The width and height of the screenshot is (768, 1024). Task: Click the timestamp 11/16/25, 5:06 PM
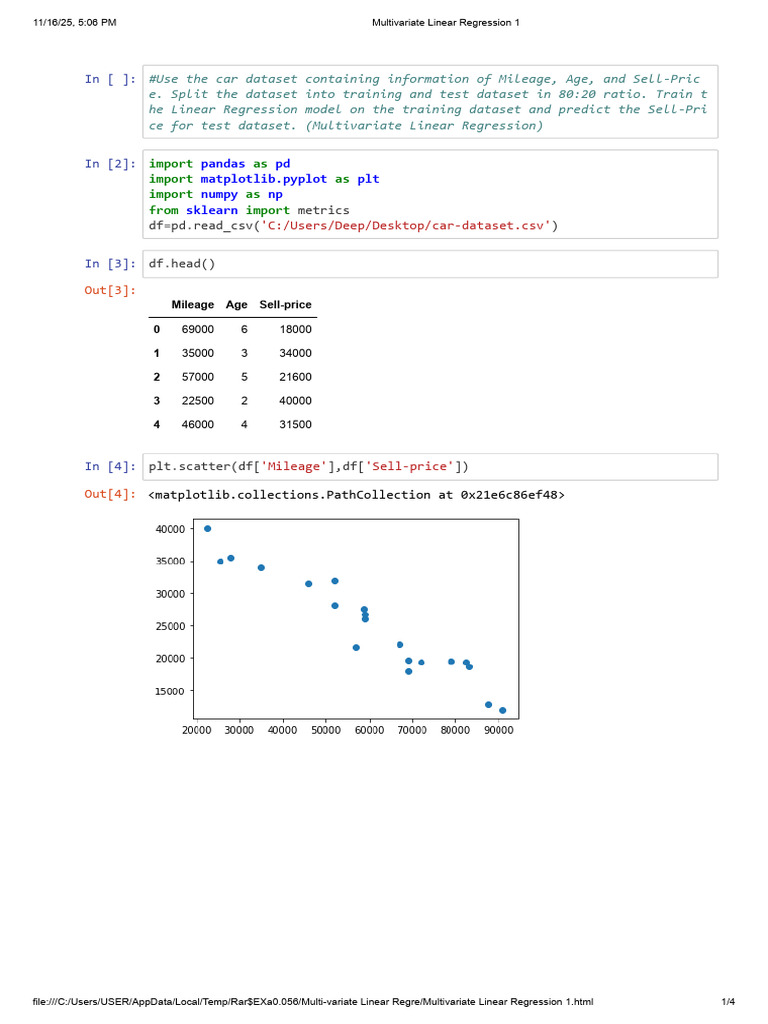pyautogui.click(x=75, y=23)
